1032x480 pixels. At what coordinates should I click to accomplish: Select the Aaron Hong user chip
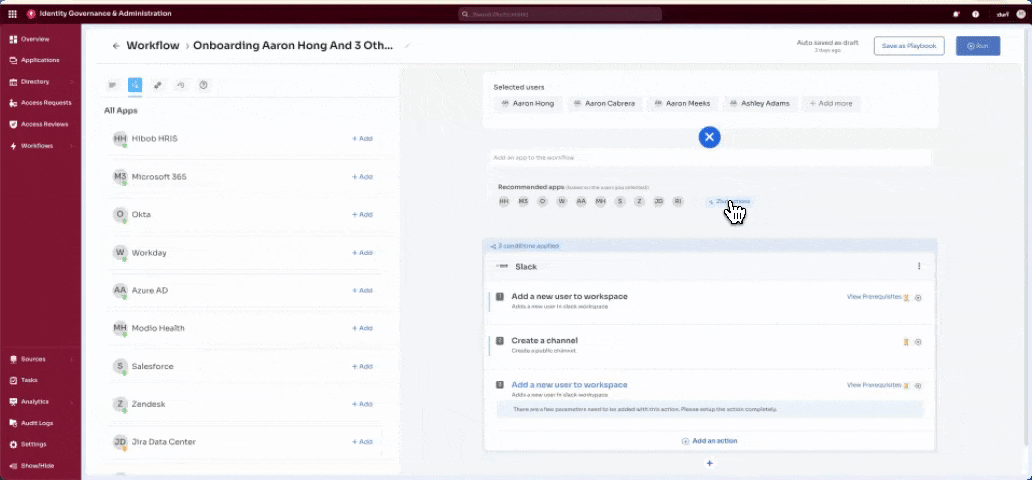[528, 104]
